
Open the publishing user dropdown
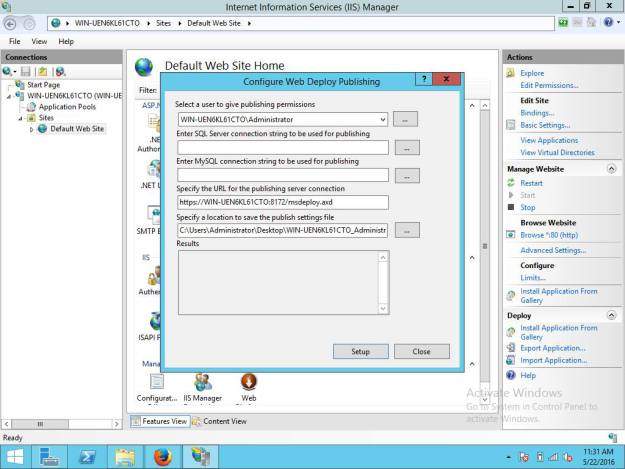[x=382, y=120]
